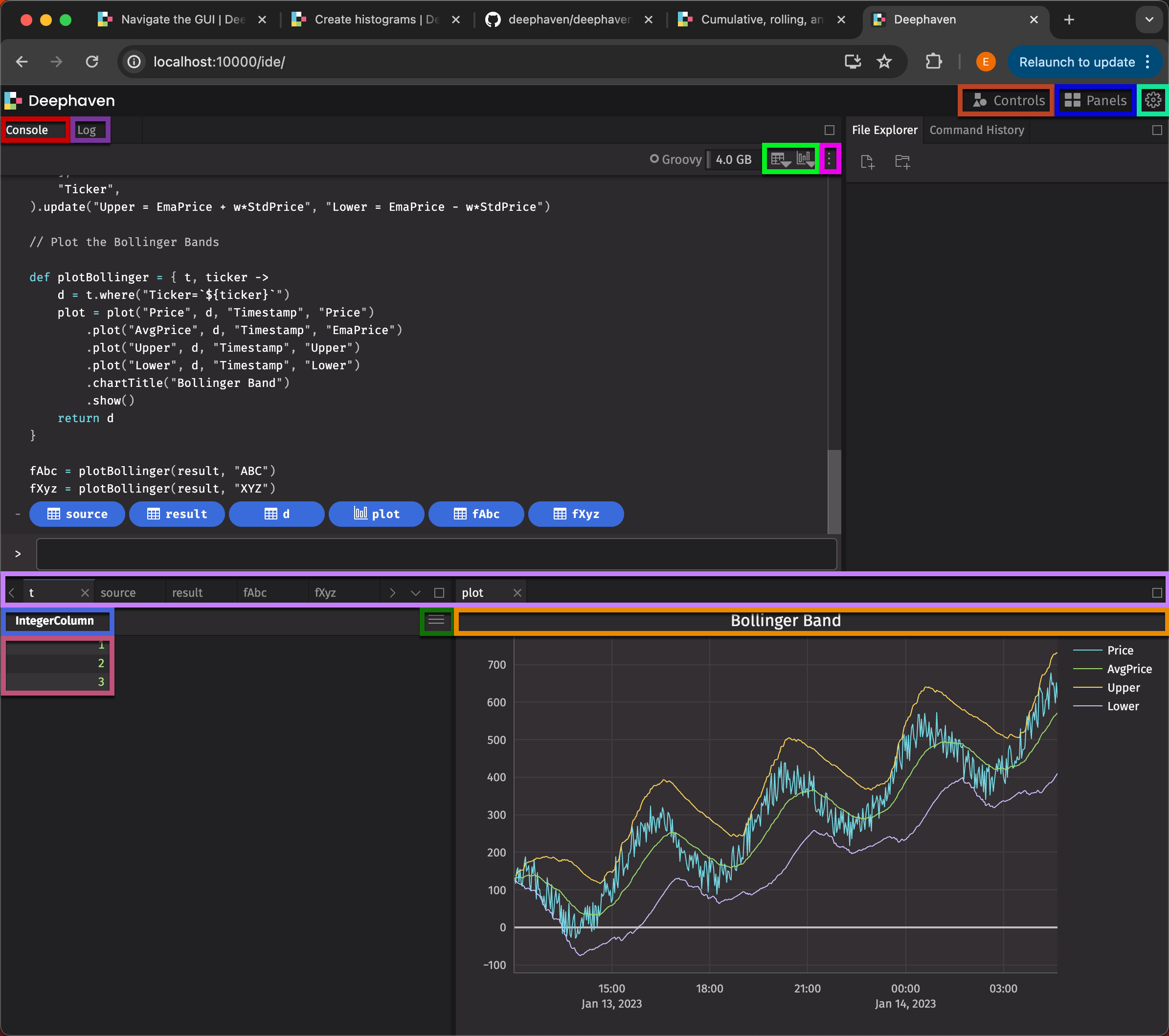Viewport: 1169px width, 1036px height.
Task: Click Relaunch to update
Action: [x=1077, y=62]
